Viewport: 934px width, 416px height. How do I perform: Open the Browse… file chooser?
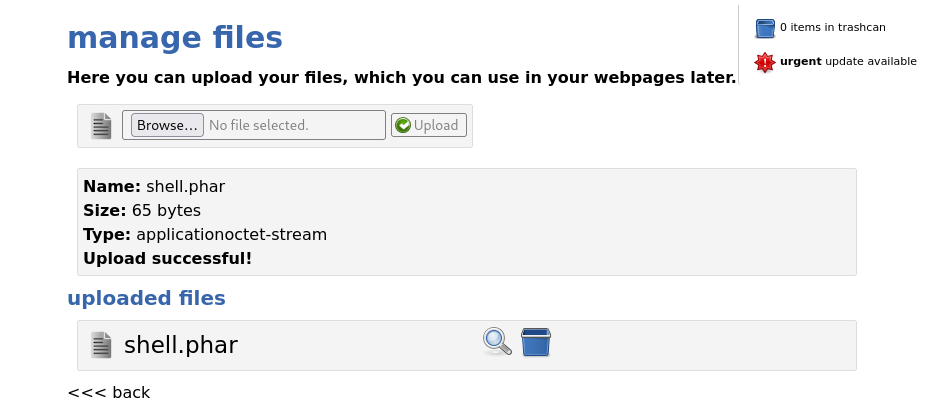pos(167,125)
